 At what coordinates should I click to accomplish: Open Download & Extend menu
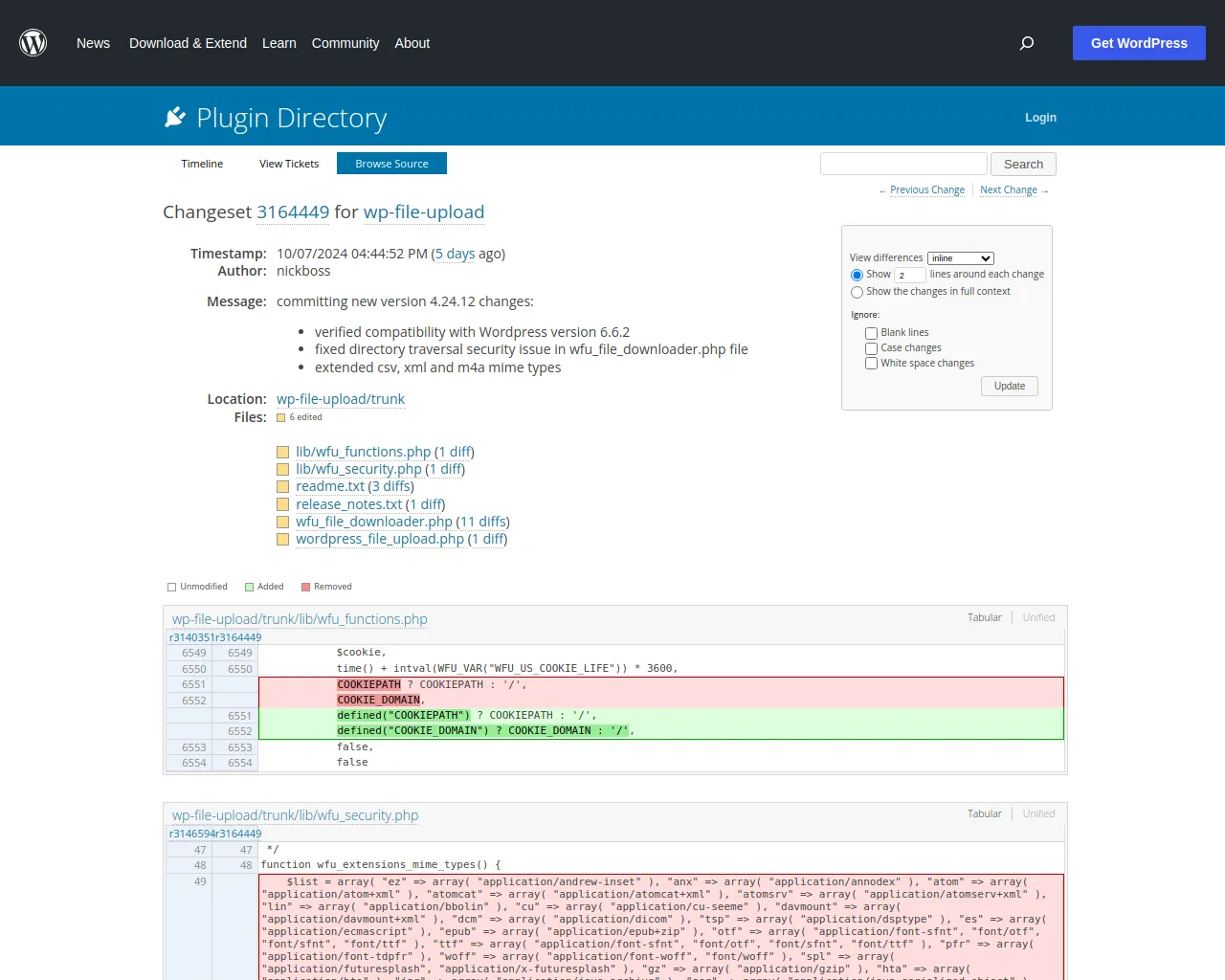(188, 43)
